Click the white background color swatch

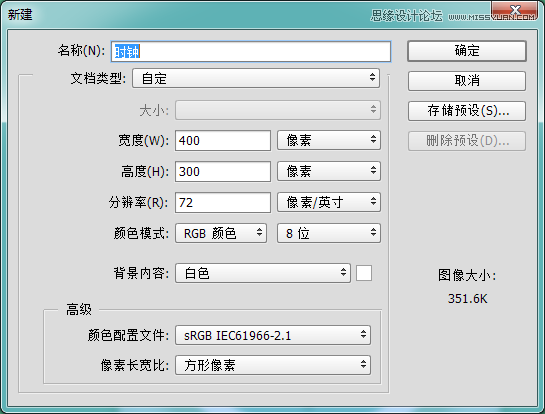pyautogui.click(x=364, y=273)
